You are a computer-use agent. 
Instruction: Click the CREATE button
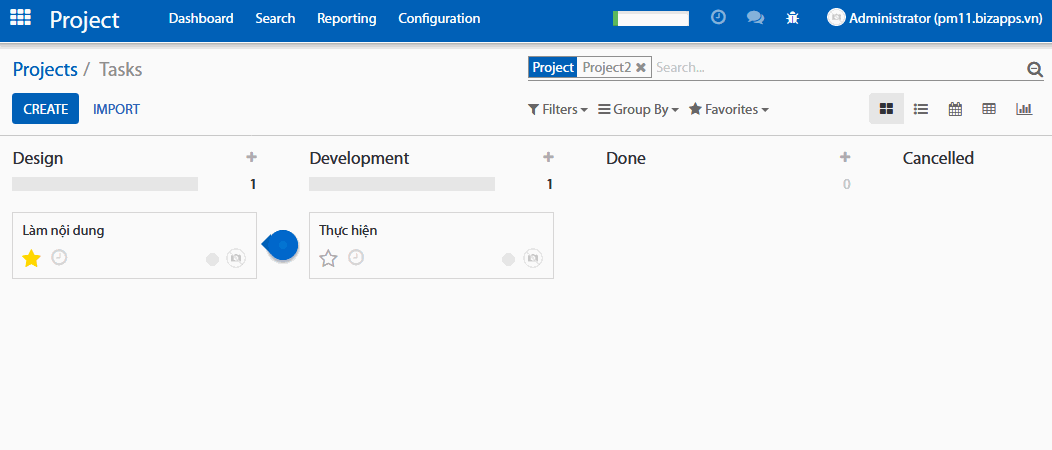point(45,109)
